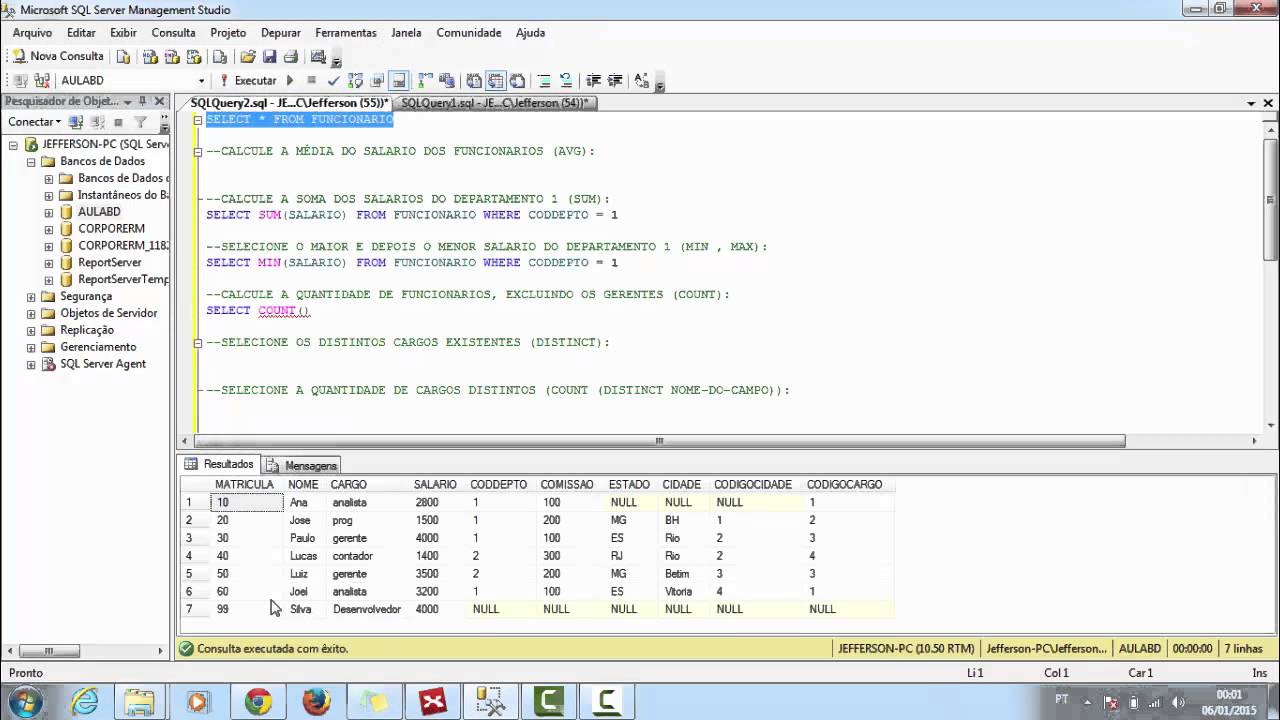Click the Debug play arrow icon

[x=290, y=80]
